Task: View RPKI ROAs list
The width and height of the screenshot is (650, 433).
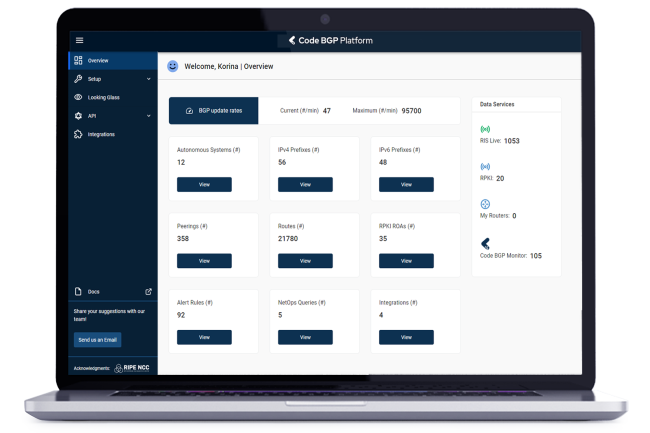Action: click(x=406, y=260)
